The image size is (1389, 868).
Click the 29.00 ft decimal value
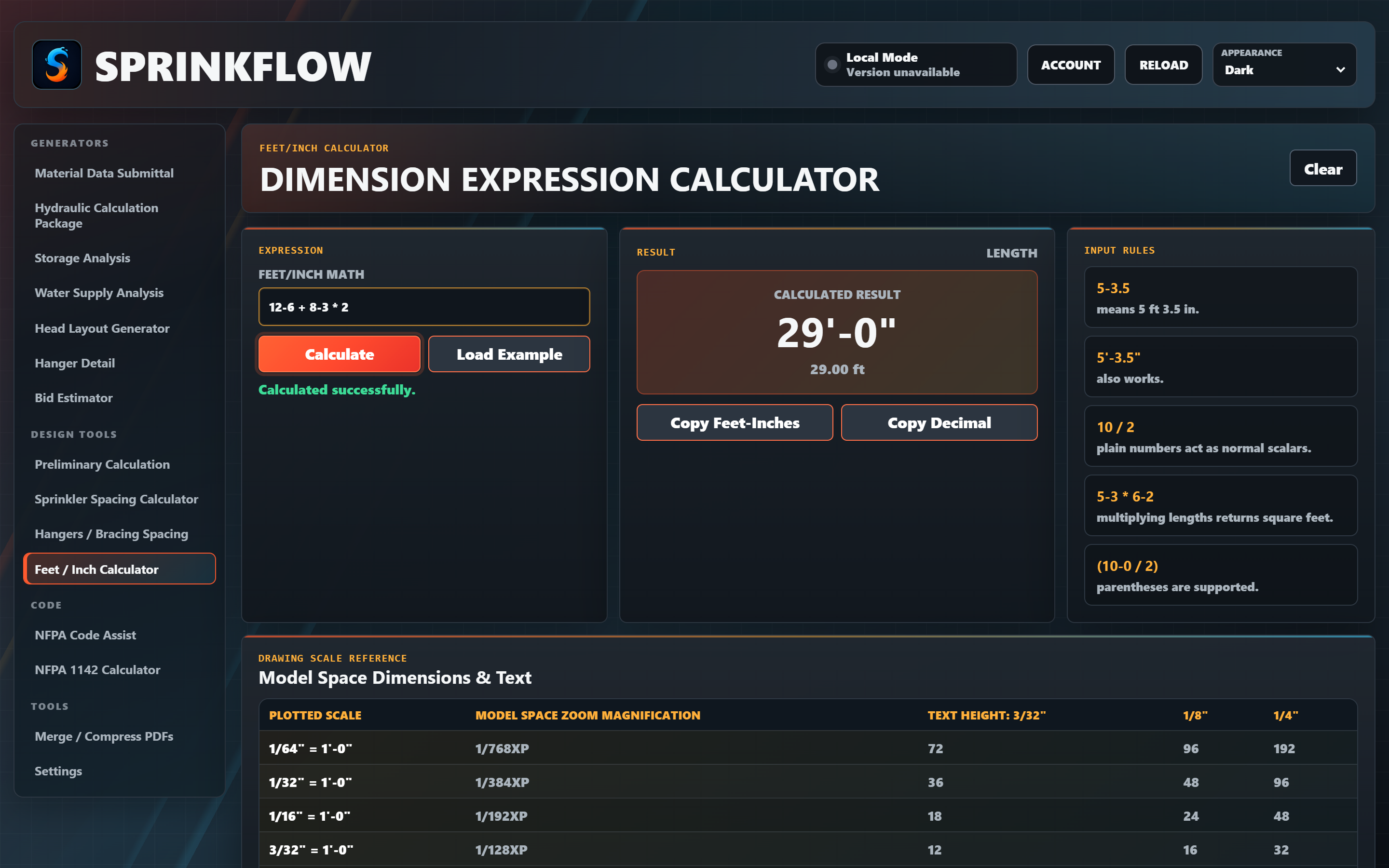(836, 369)
